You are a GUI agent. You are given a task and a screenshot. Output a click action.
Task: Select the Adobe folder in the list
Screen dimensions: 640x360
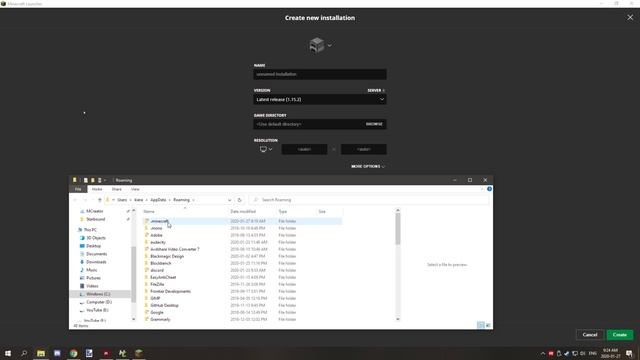[156, 235]
